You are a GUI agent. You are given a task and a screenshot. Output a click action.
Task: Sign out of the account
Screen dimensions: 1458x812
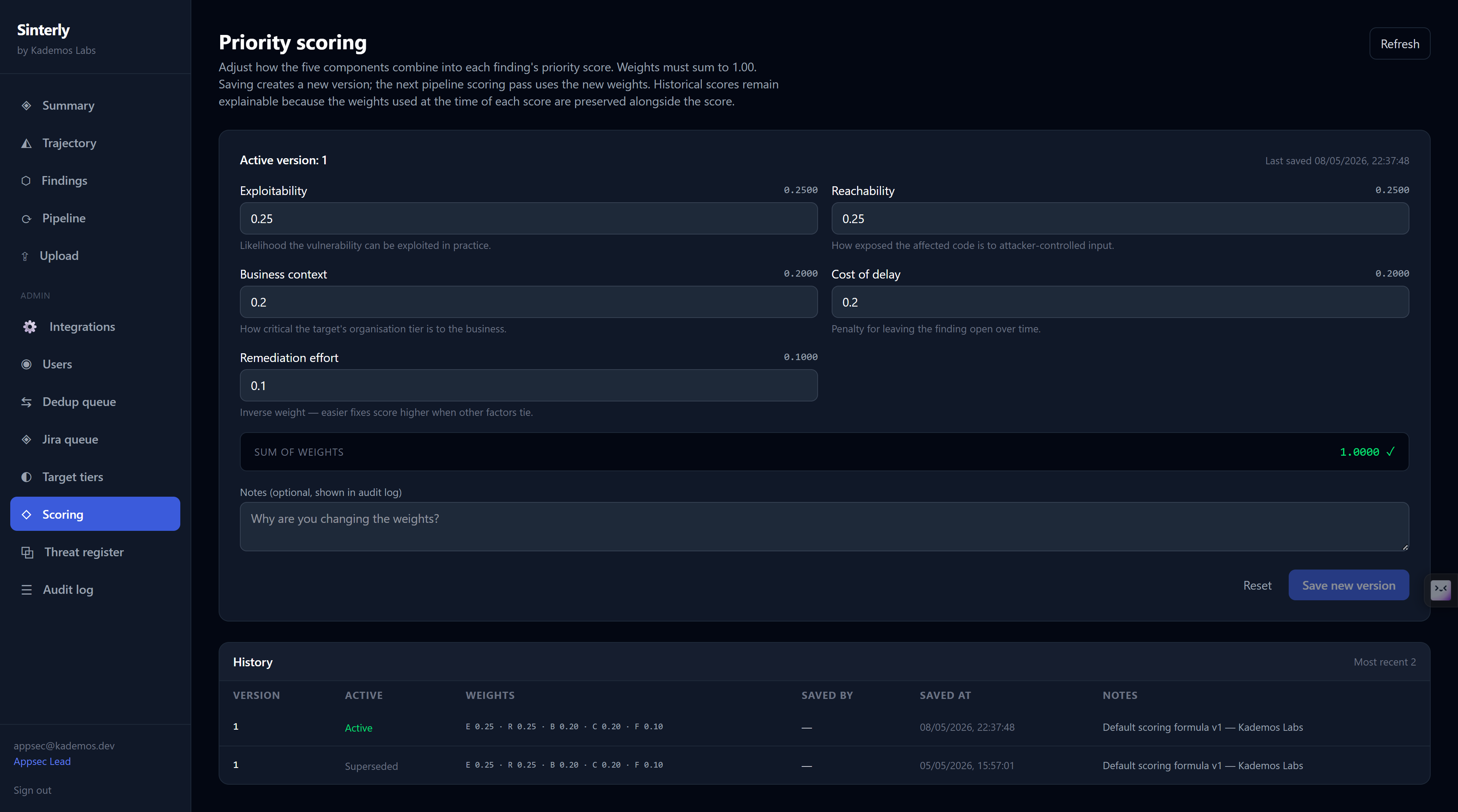click(32, 790)
